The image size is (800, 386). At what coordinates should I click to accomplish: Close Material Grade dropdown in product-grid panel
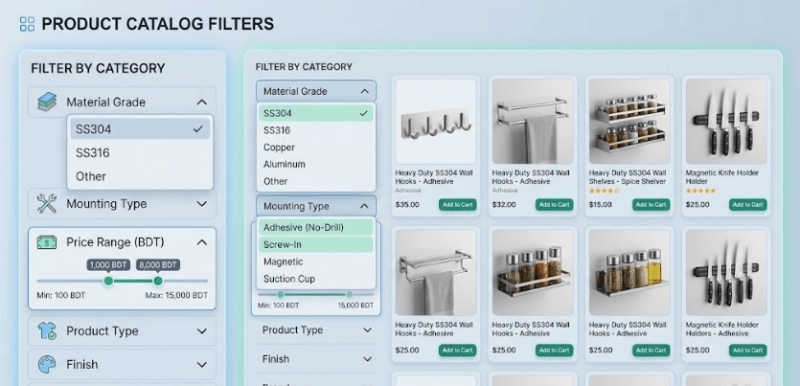click(364, 91)
